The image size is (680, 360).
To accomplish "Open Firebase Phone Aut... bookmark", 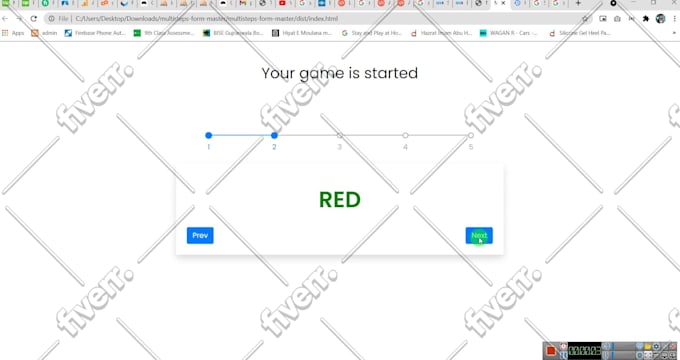I will (x=95, y=33).
